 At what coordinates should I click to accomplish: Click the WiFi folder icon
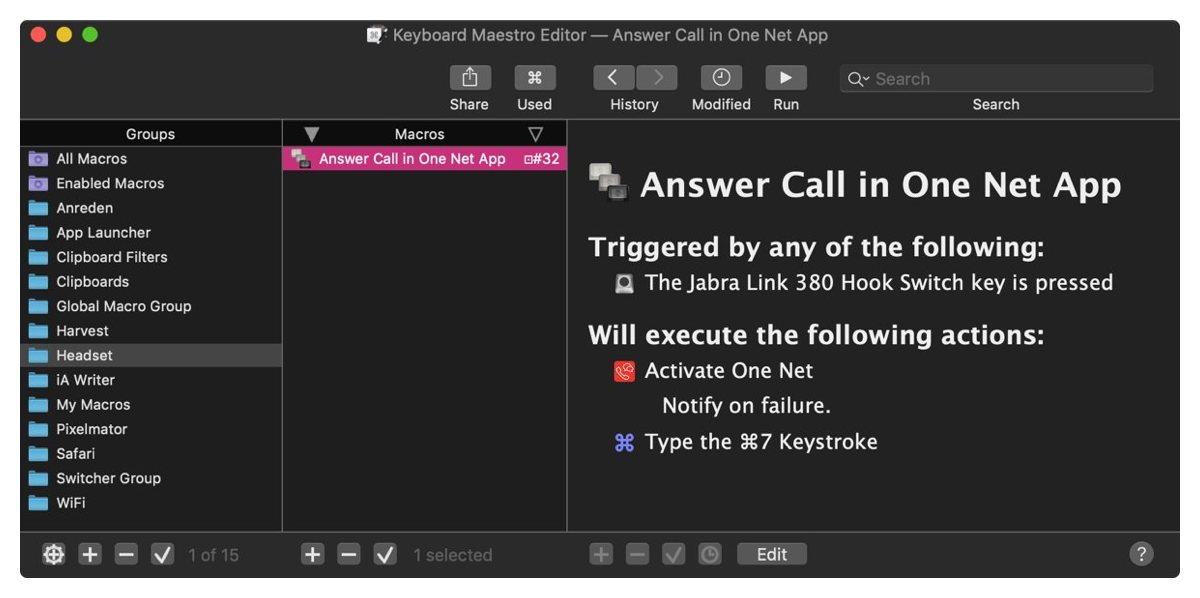pyautogui.click(x=38, y=503)
